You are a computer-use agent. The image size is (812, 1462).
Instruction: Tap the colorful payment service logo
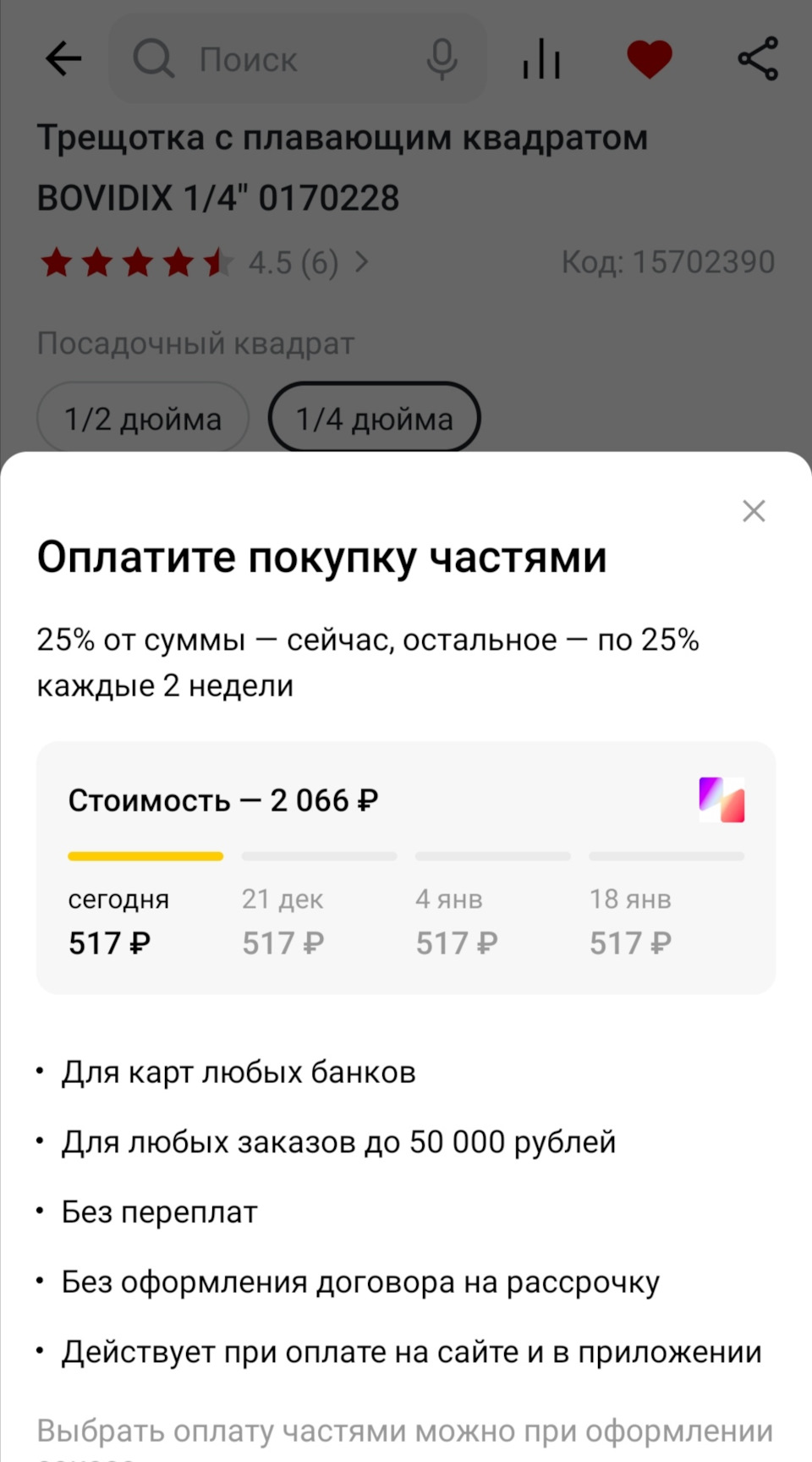721,800
